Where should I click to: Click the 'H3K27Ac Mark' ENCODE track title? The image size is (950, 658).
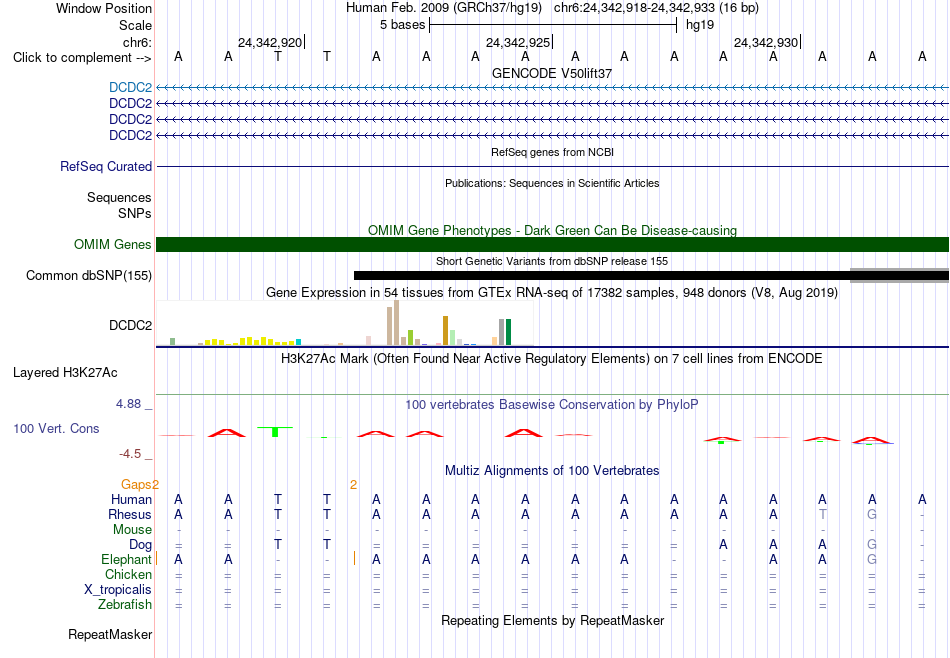point(552,359)
